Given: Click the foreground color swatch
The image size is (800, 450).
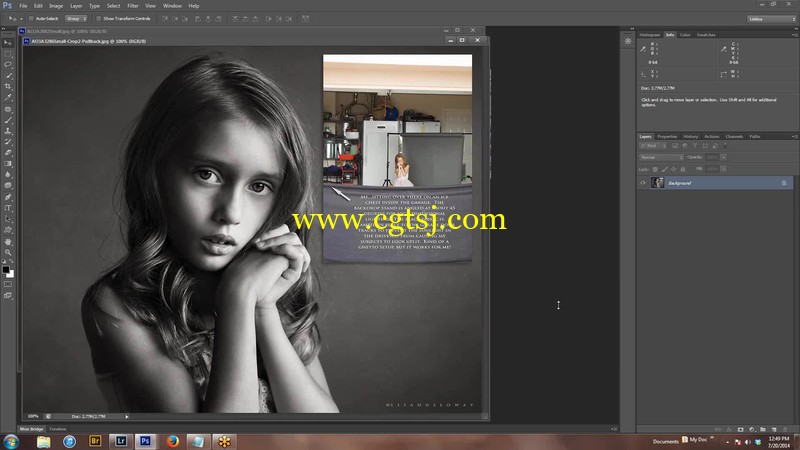Looking at the screenshot, I should [6, 269].
